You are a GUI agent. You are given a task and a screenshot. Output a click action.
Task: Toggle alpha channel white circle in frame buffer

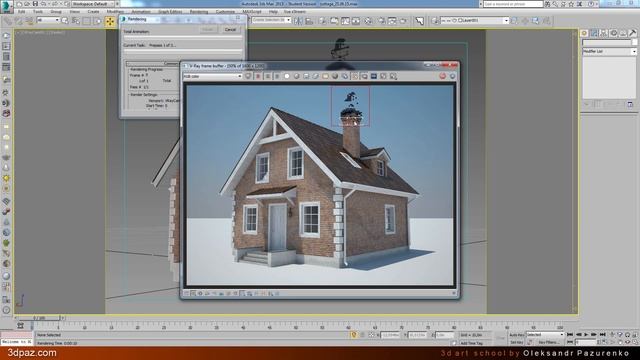(x=287, y=76)
